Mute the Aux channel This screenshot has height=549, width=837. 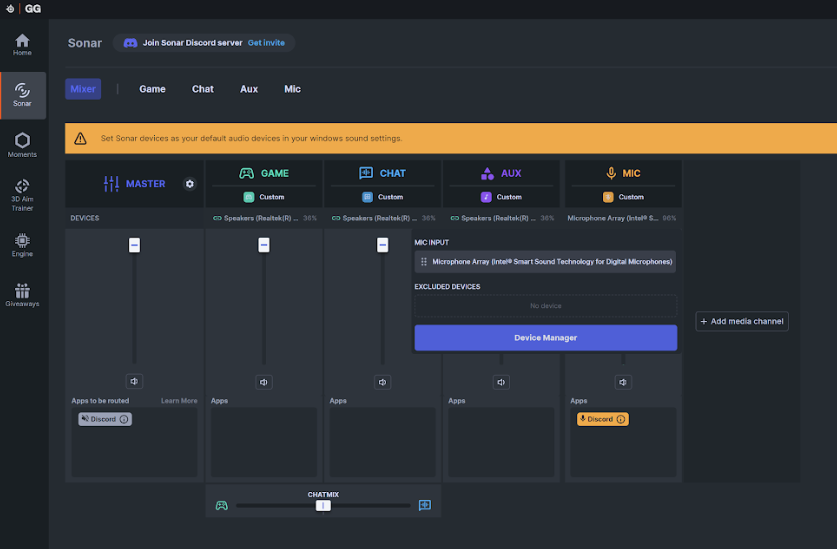[501, 382]
